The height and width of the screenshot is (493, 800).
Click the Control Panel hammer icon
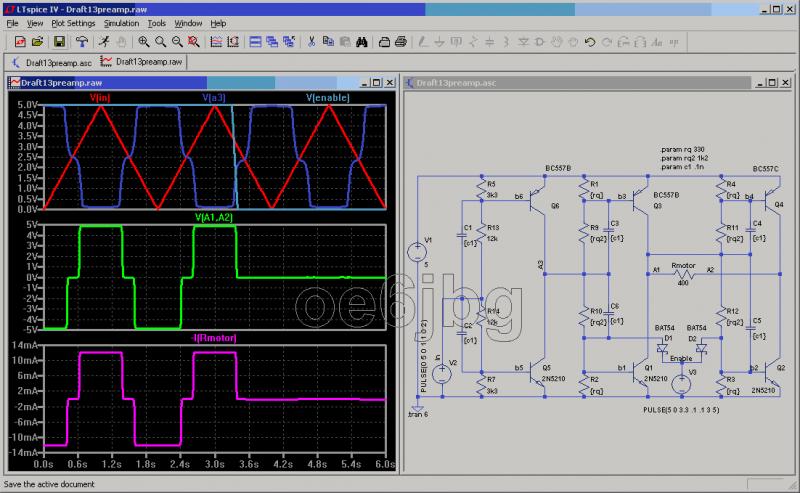[81, 42]
